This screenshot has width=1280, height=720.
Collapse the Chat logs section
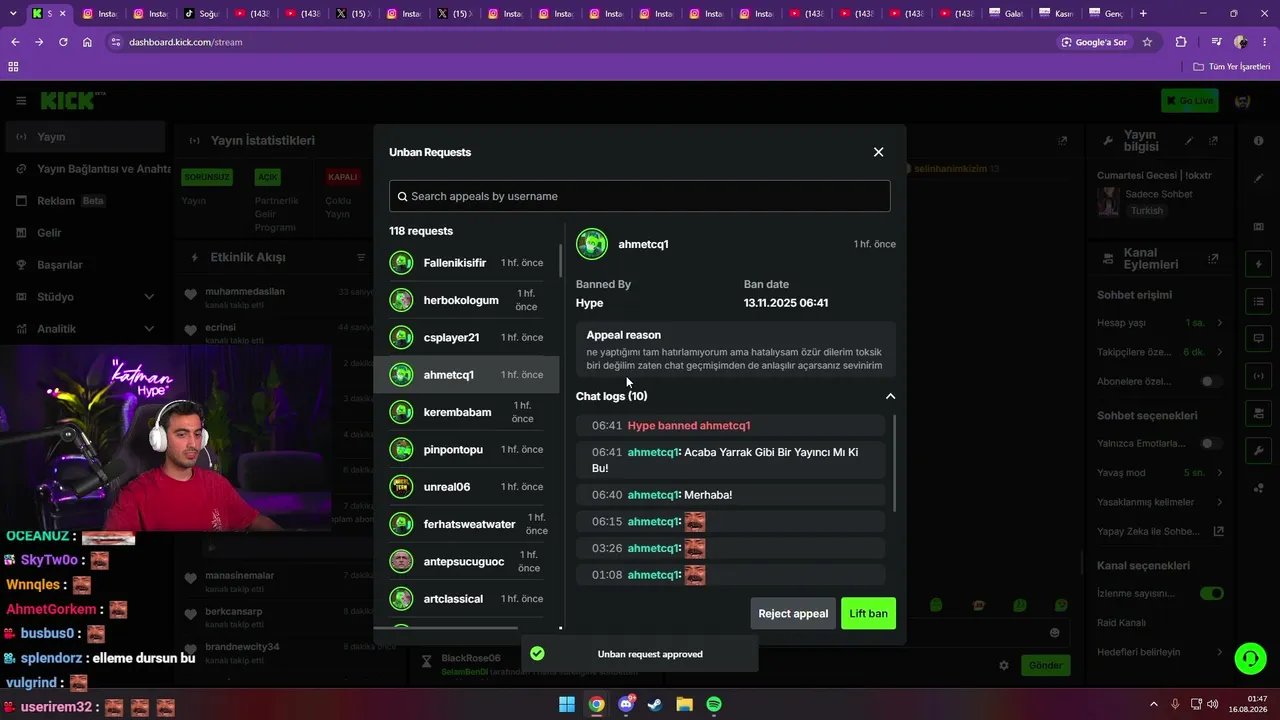point(890,396)
